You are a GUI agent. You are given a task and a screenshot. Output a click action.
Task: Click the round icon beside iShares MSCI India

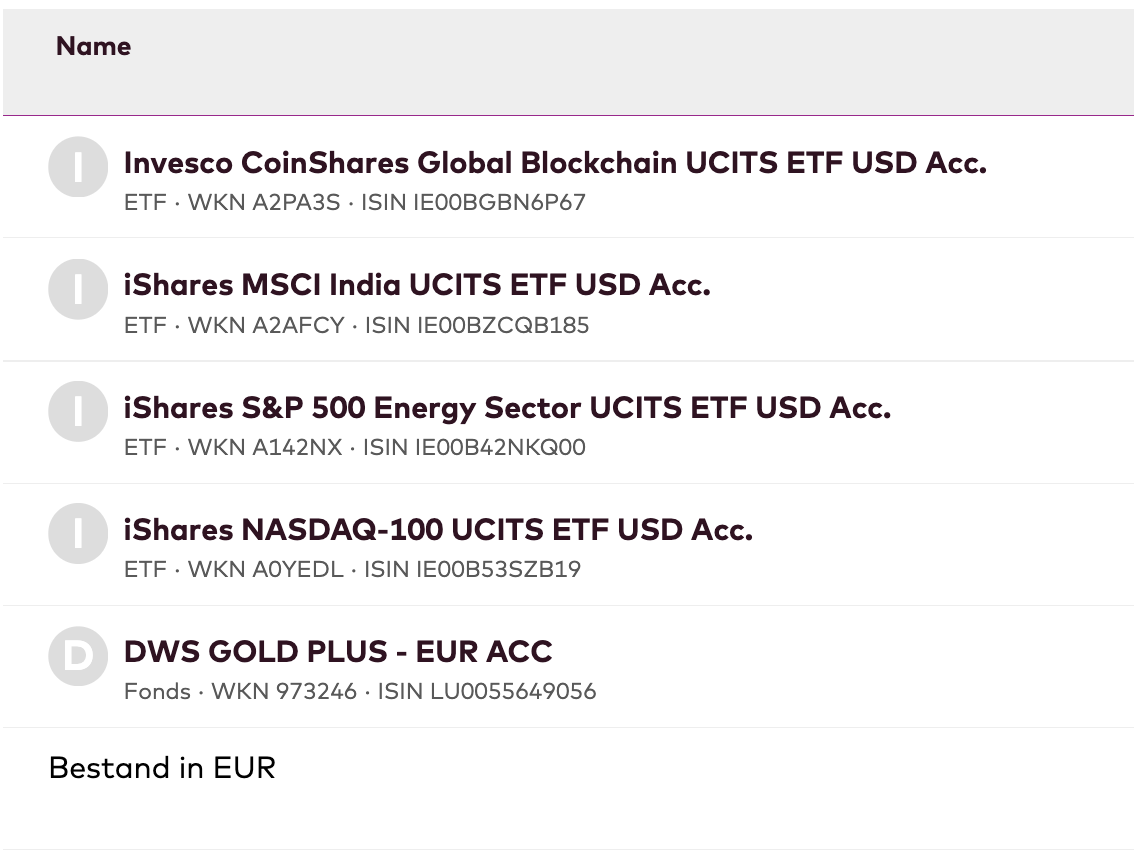point(78,289)
